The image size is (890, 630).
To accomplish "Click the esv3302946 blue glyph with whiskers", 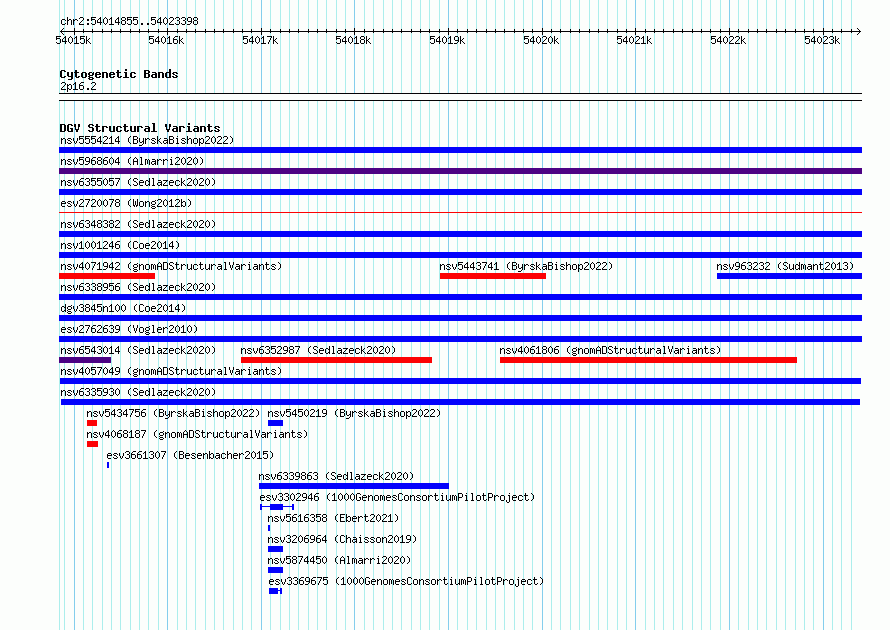I will click(277, 507).
